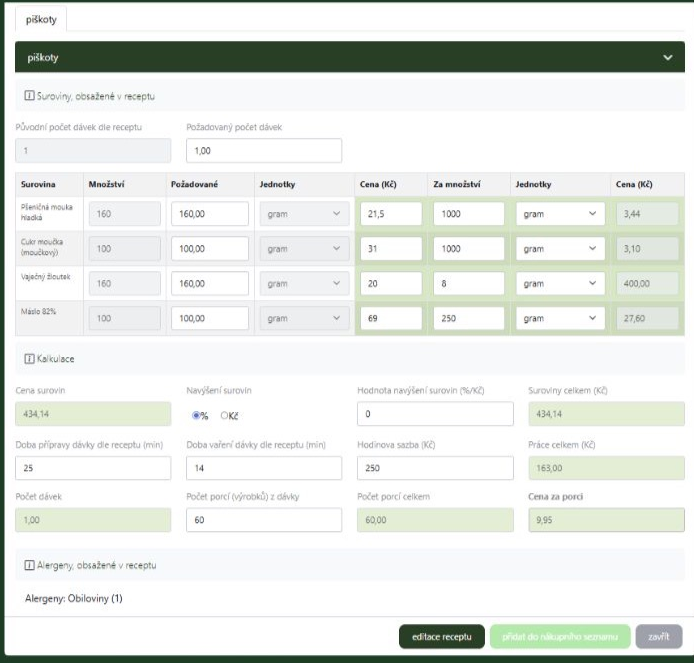Screen dimensions: 694x663
Task: Click the Původní počet dávek dle receptu field
Action: 93,150
